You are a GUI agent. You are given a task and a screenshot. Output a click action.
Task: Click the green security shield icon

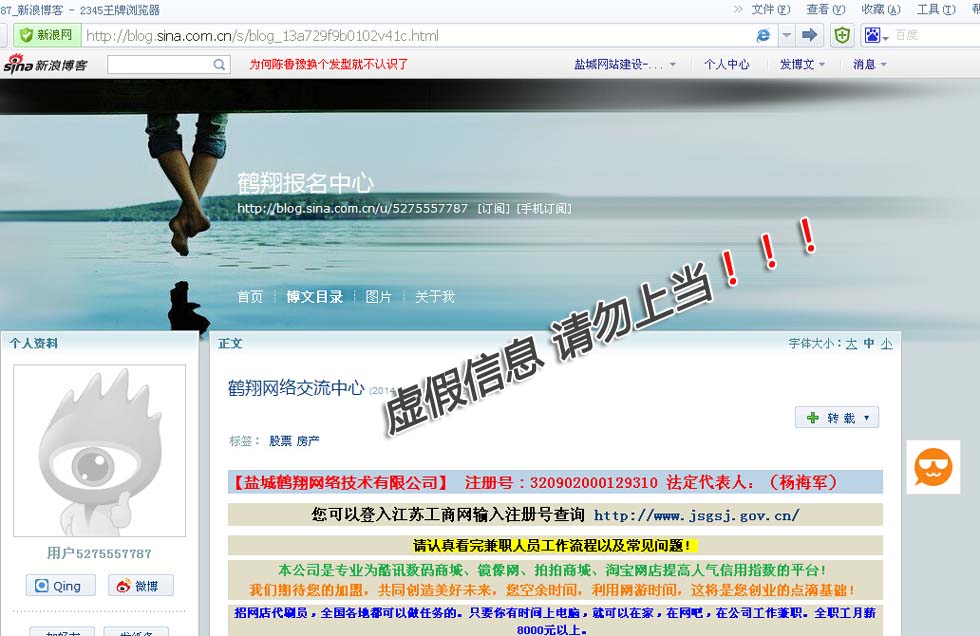click(x=843, y=35)
